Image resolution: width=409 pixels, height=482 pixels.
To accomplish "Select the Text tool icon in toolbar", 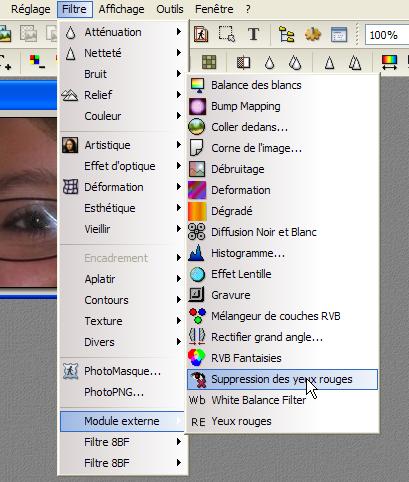I will tap(254, 34).
